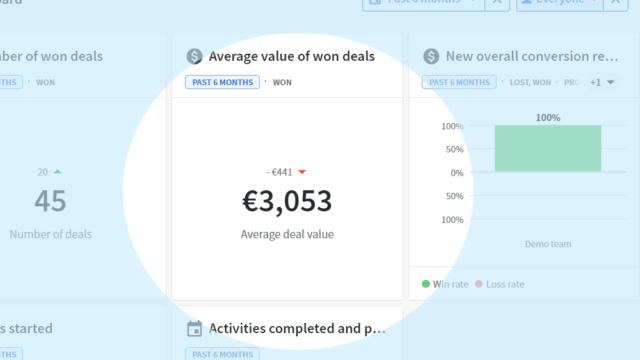Expand the +1 more filters dropdown

coord(602,82)
